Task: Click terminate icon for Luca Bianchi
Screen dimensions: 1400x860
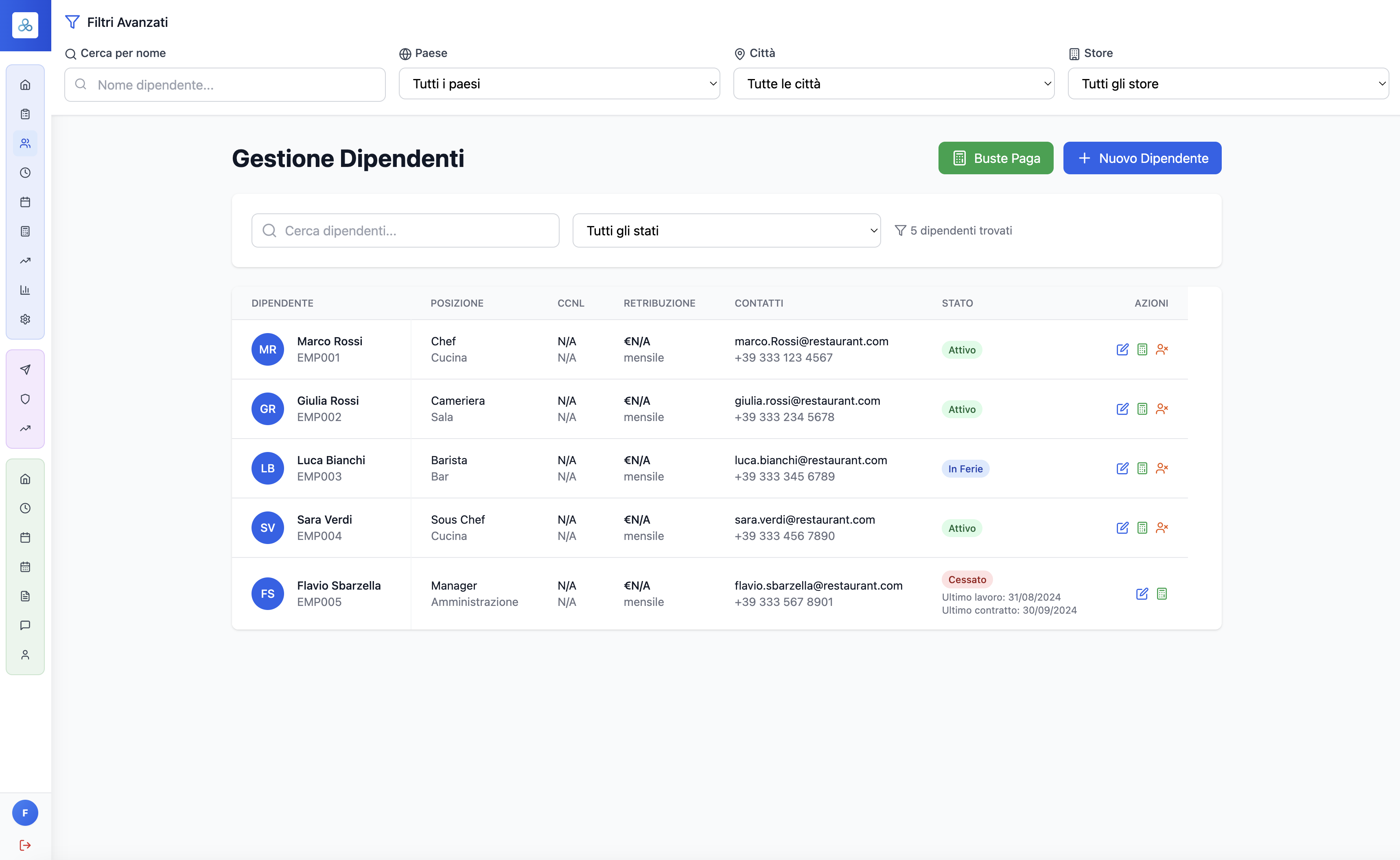Action: click(x=1162, y=468)
